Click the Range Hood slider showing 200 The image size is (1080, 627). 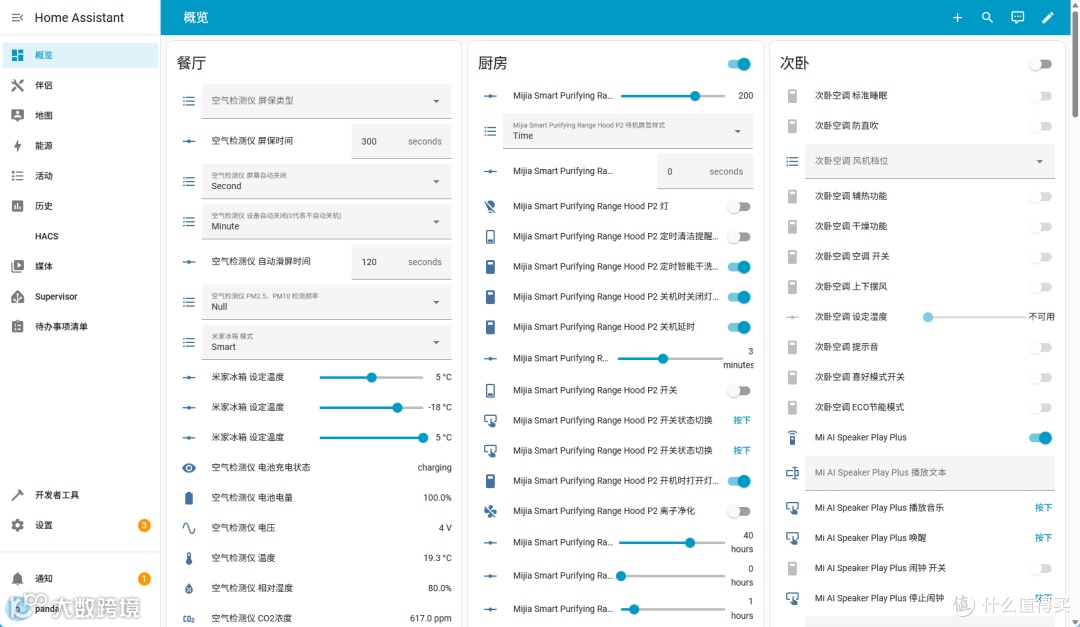[x=672, y=96]
